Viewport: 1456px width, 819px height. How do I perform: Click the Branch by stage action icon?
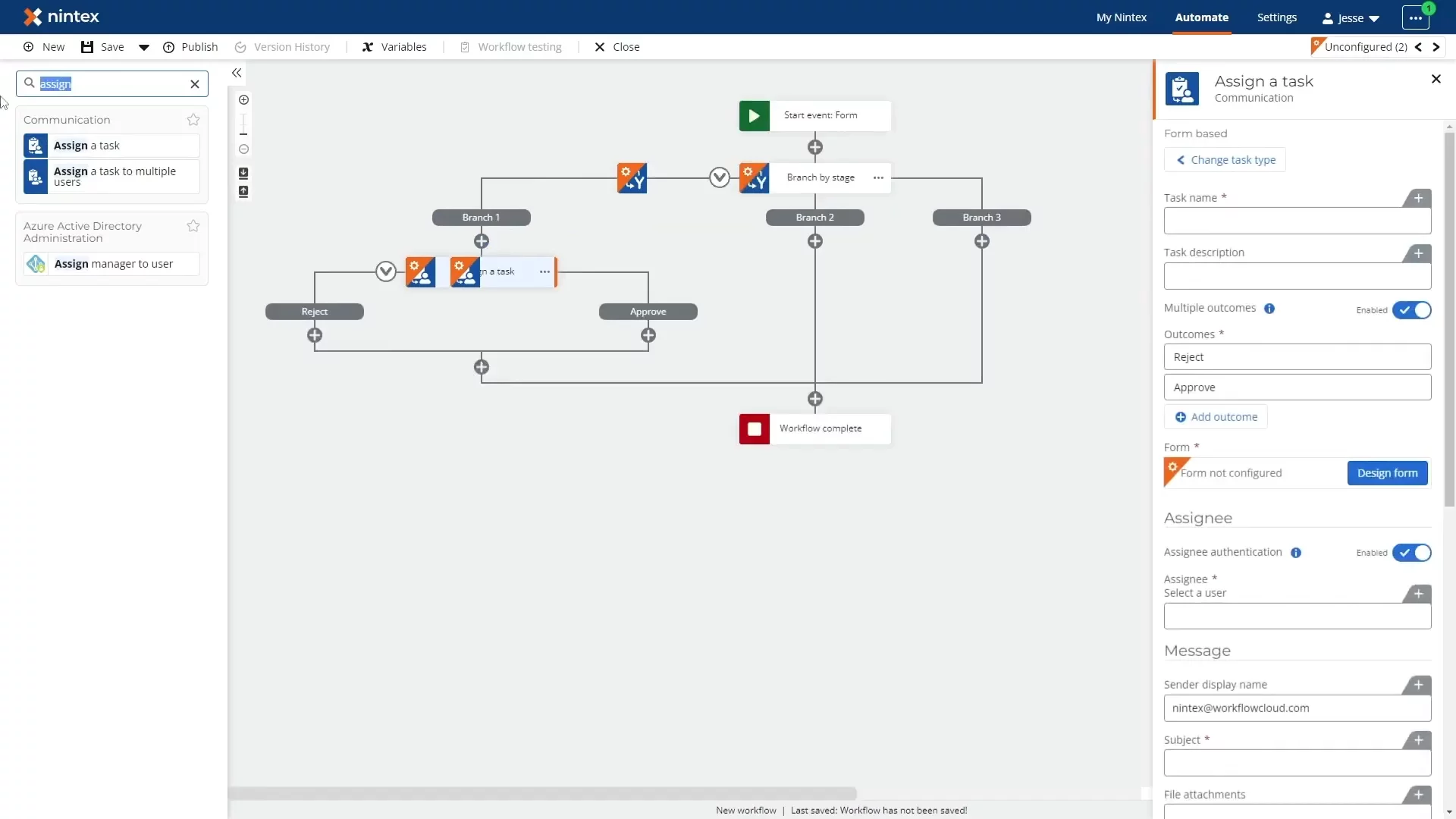(754, 178)
